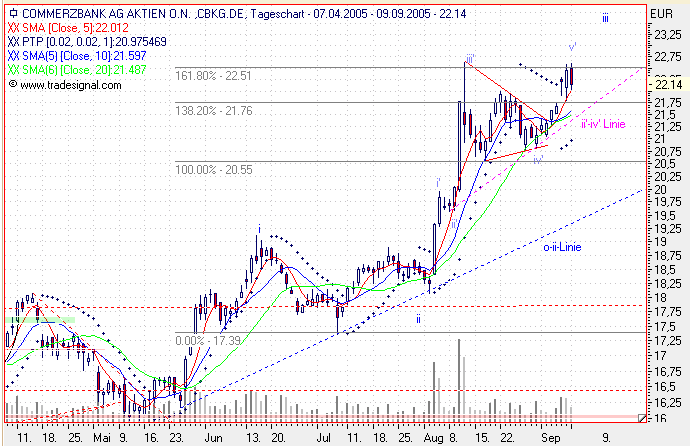Click the blue XX marker of SMA(5)
Viewport: 690px width, 446px height.
pyautogui.click(x=14, y=56)
